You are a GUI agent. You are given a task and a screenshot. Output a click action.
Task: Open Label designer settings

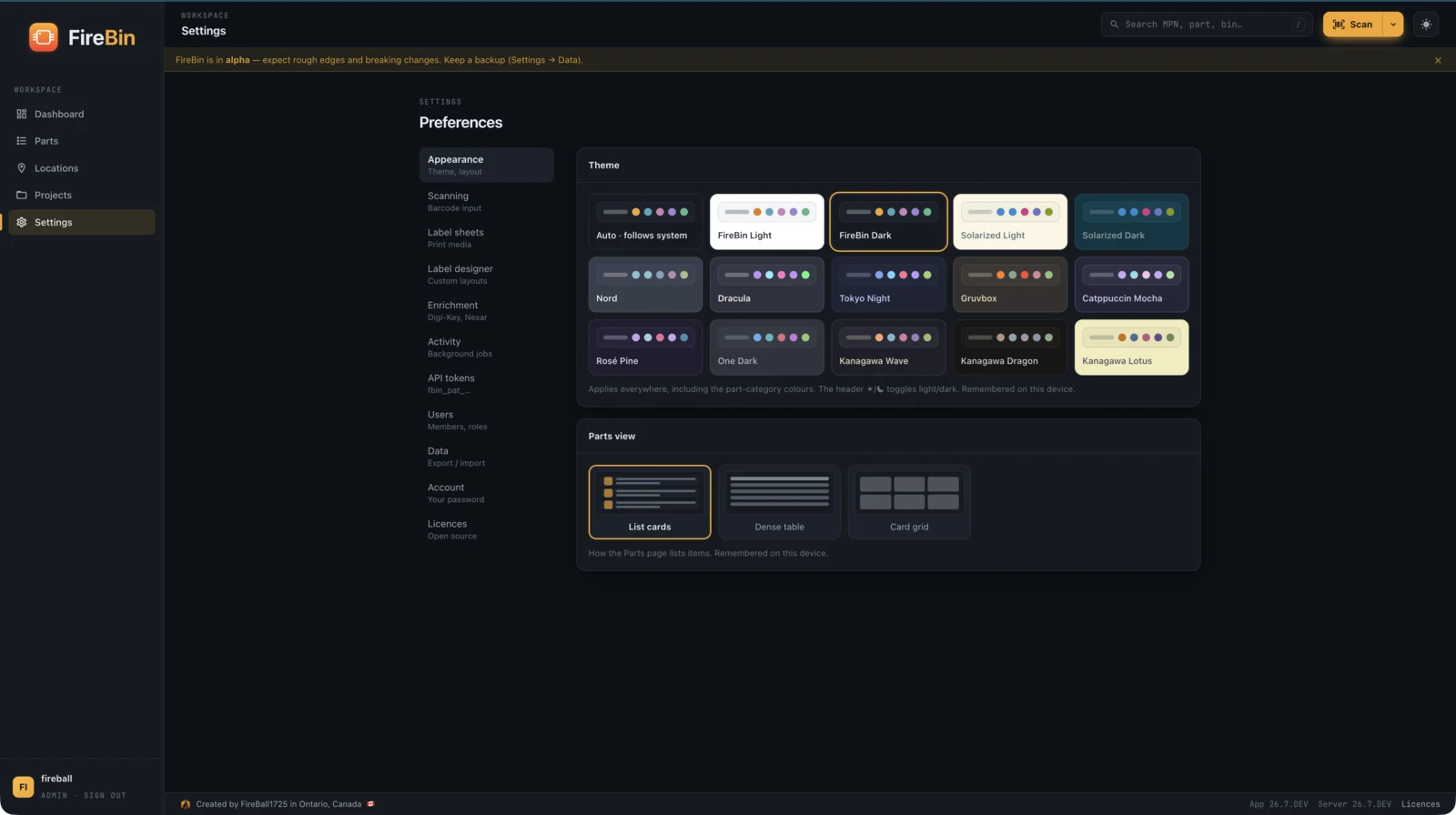[486, 274]
